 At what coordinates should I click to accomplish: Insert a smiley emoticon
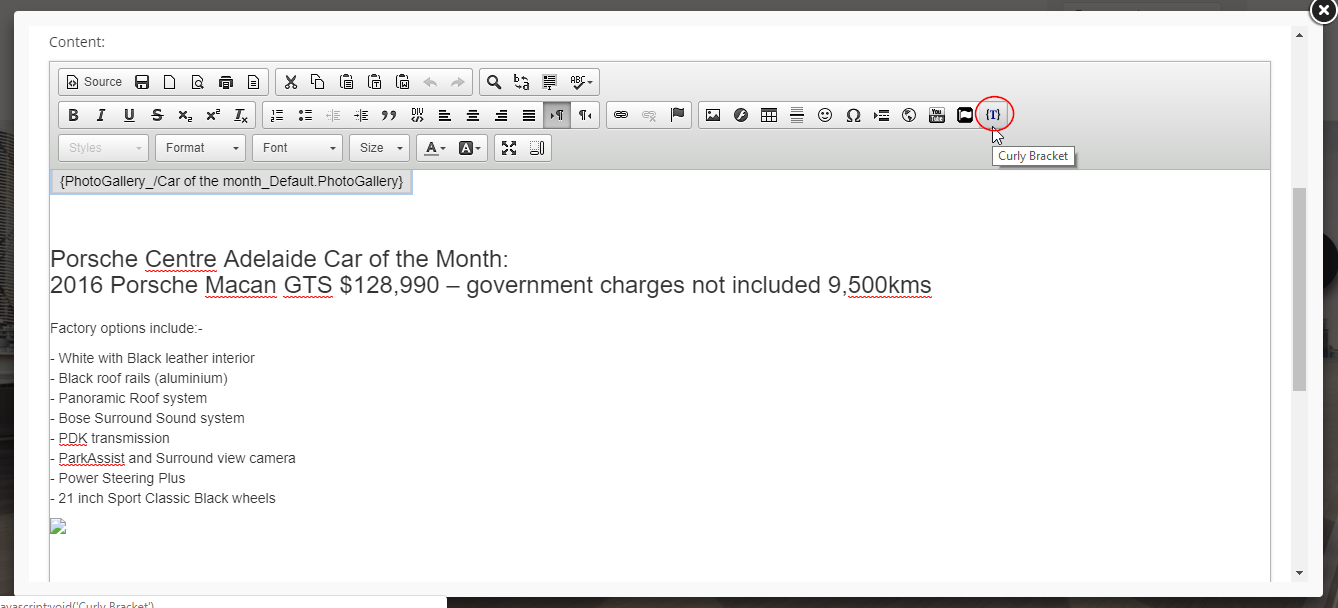tap(825, 115)
